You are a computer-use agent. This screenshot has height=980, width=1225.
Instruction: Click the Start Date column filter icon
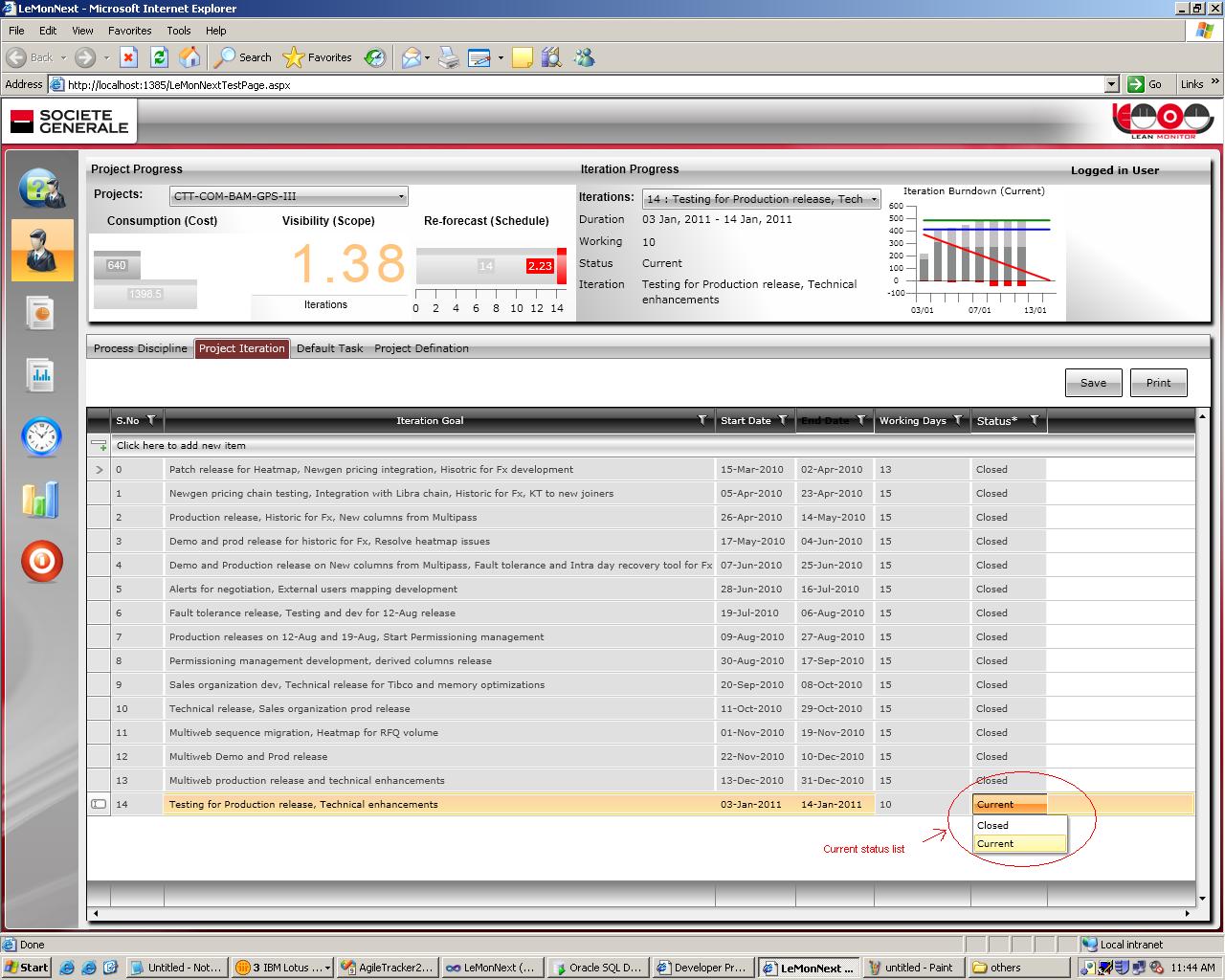[783, 420]
